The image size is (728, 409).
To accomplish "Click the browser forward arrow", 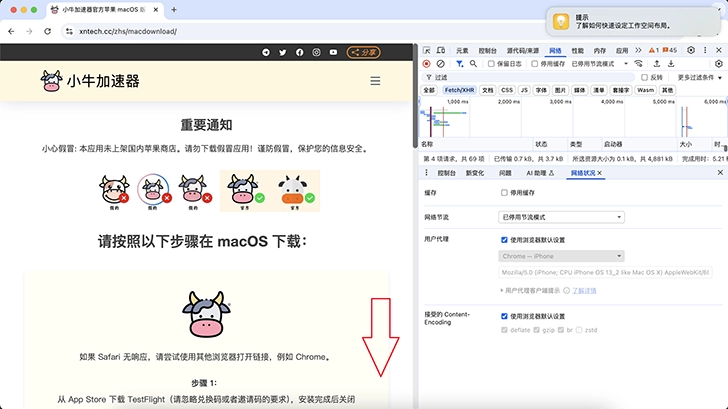I will [29, 31].
